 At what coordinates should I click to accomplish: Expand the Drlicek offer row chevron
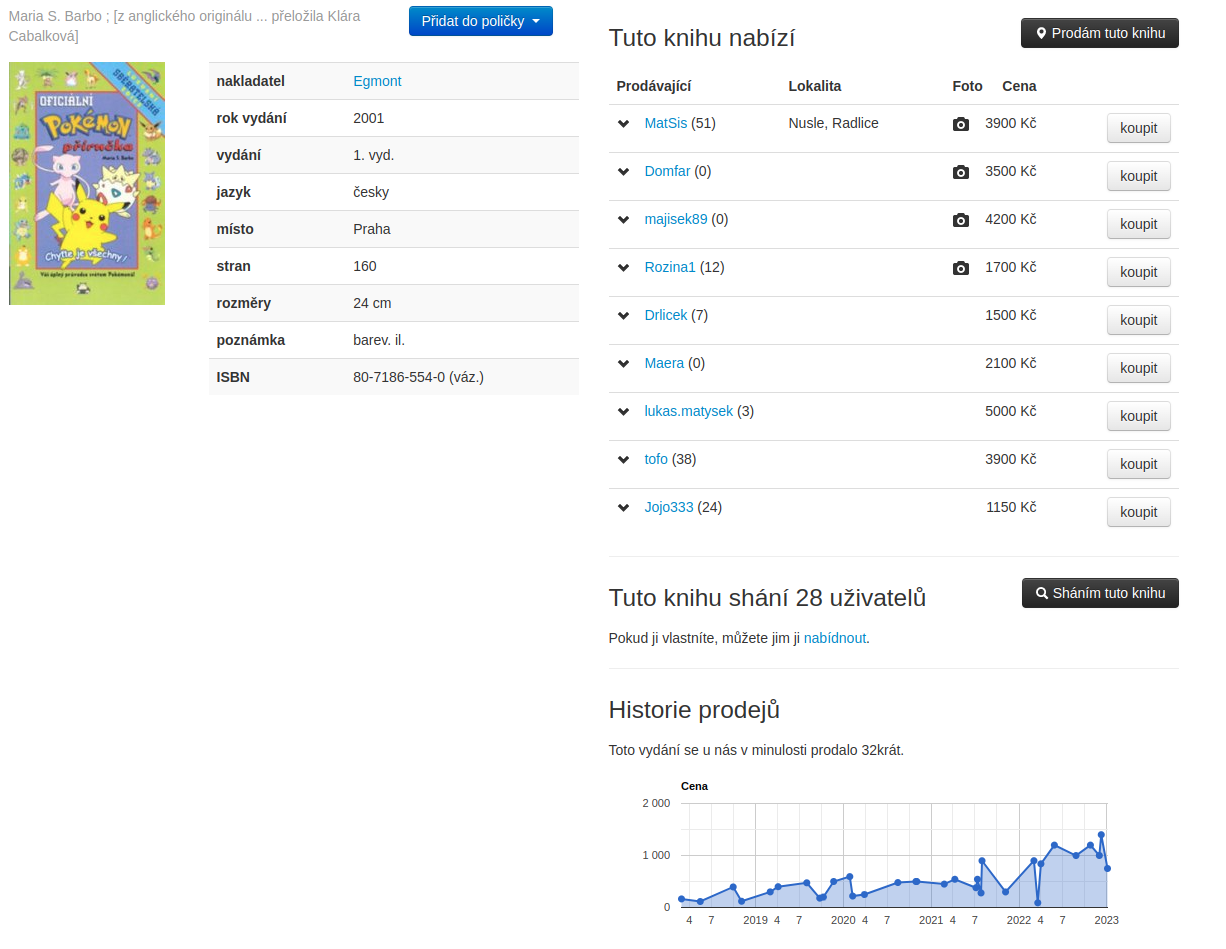click(x=623, y=316)
